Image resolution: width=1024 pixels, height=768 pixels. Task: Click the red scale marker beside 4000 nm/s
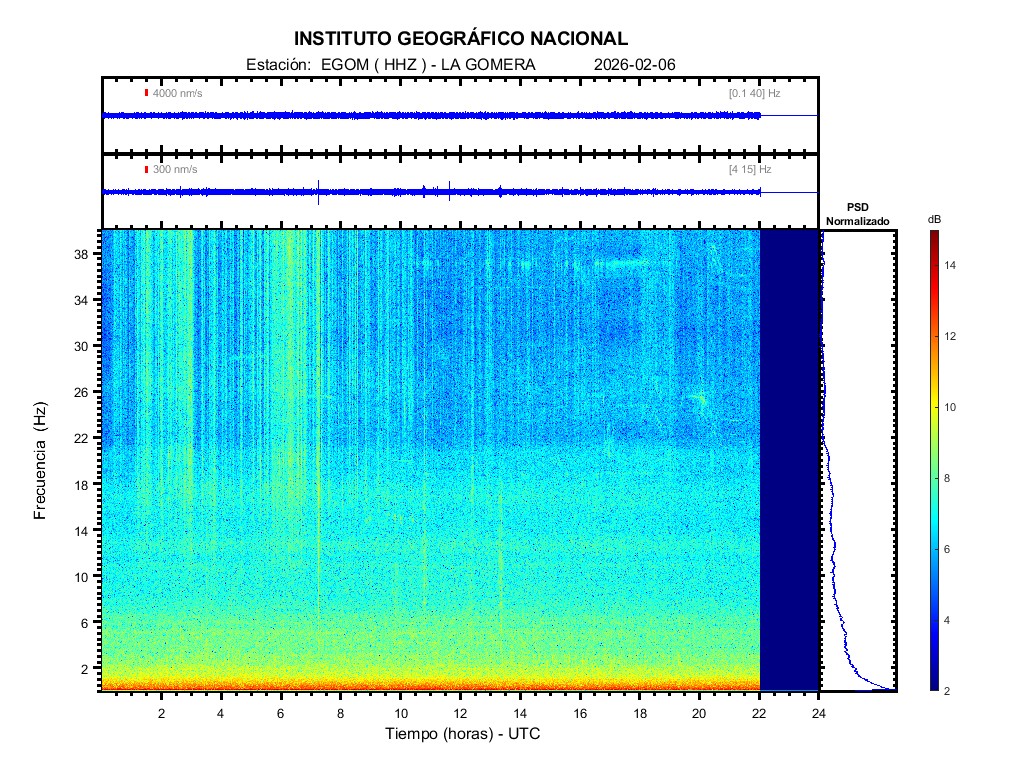[146, 93]
